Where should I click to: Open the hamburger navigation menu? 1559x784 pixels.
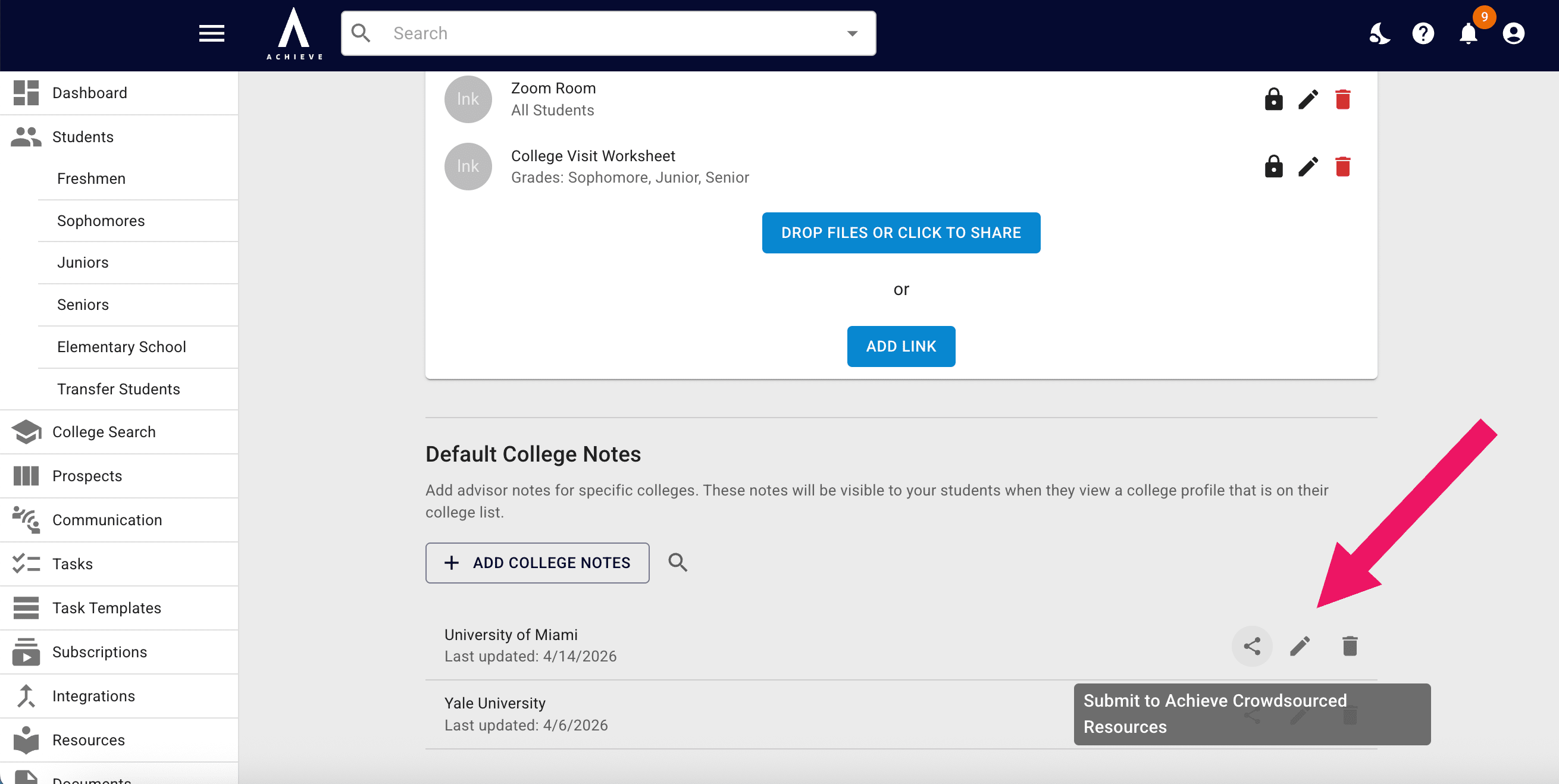211,33
